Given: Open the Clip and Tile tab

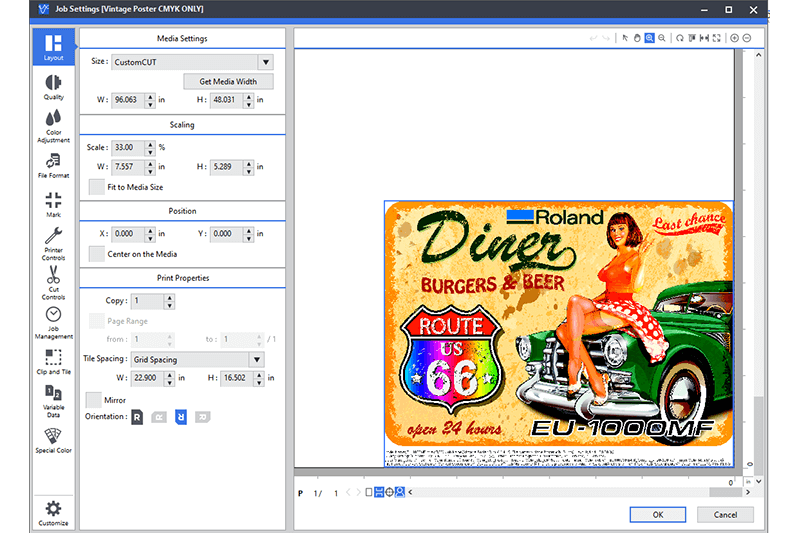Looking at the screenshot, I should tap(54, 362).
